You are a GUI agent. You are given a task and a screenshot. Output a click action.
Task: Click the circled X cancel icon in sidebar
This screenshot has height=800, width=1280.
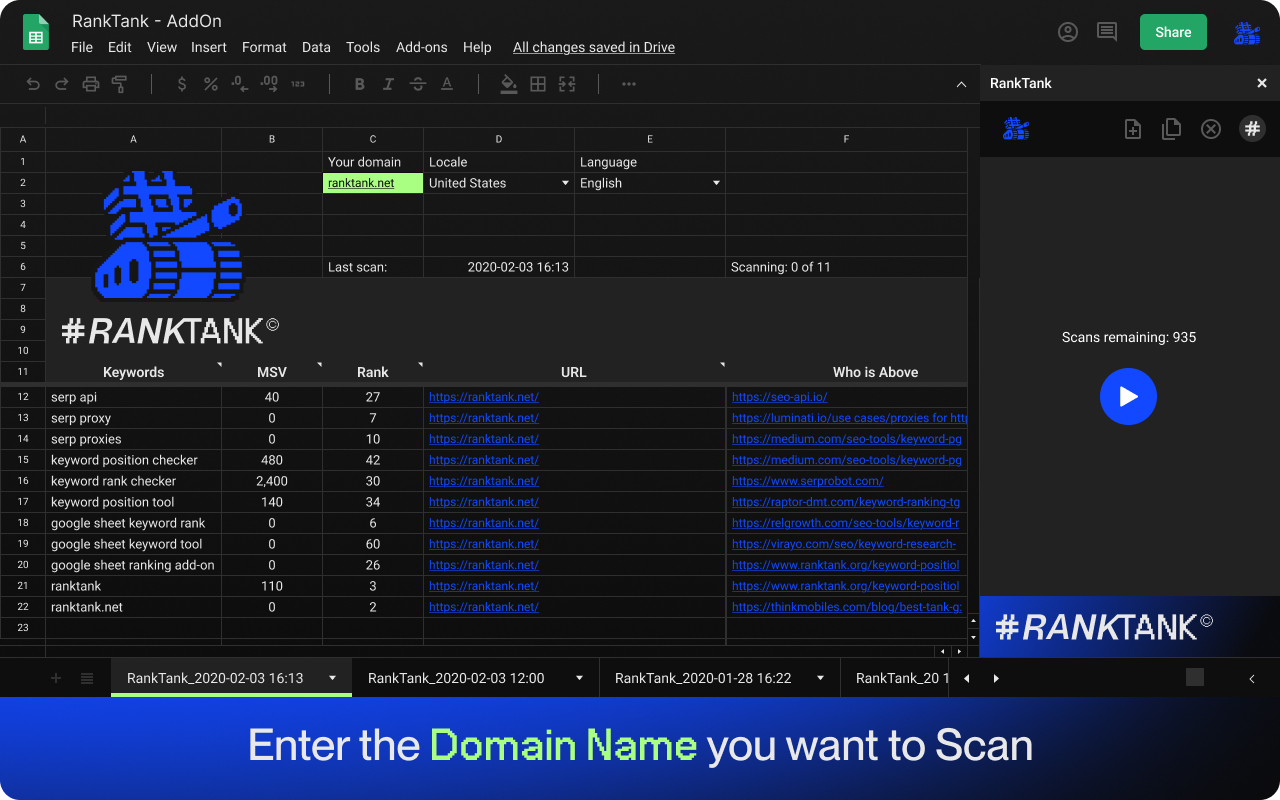click(1211, 128)
